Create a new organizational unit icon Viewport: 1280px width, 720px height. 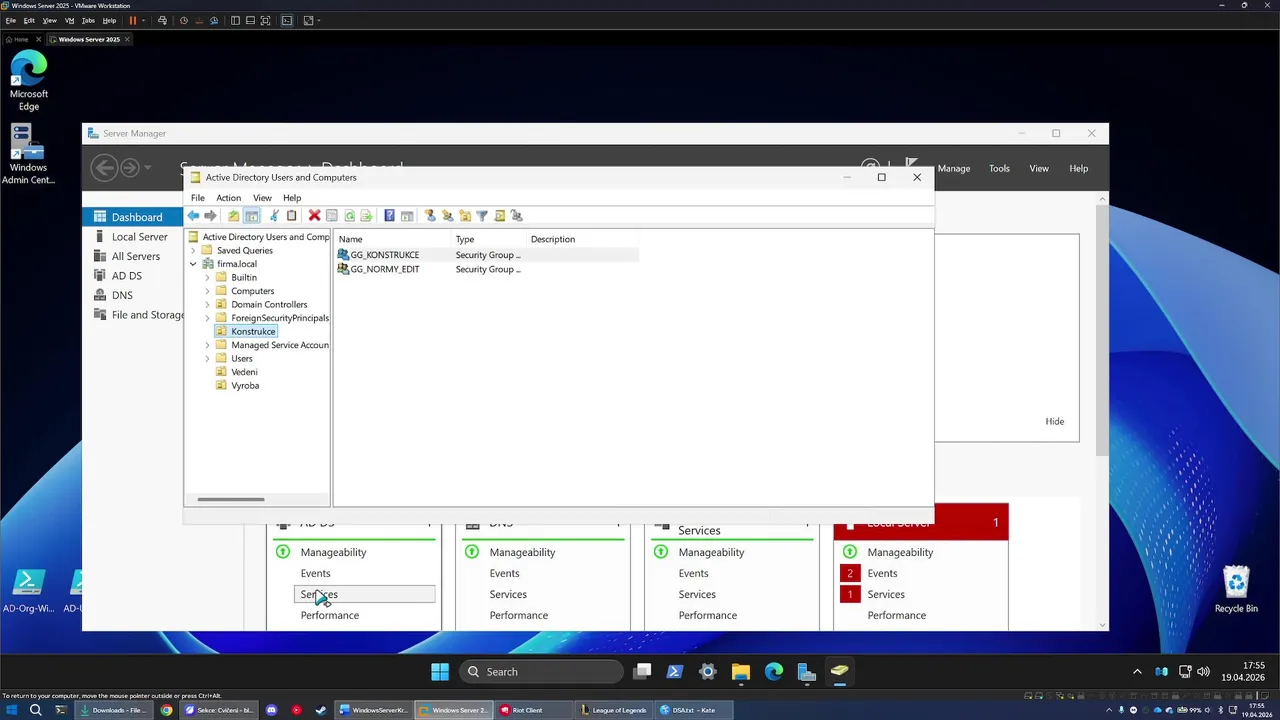coord(465,216)
